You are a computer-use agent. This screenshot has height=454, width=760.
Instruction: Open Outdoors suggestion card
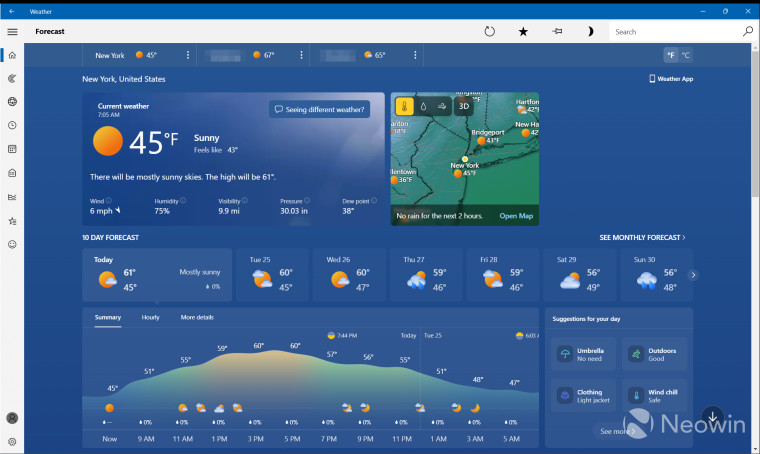pos(654,354)
